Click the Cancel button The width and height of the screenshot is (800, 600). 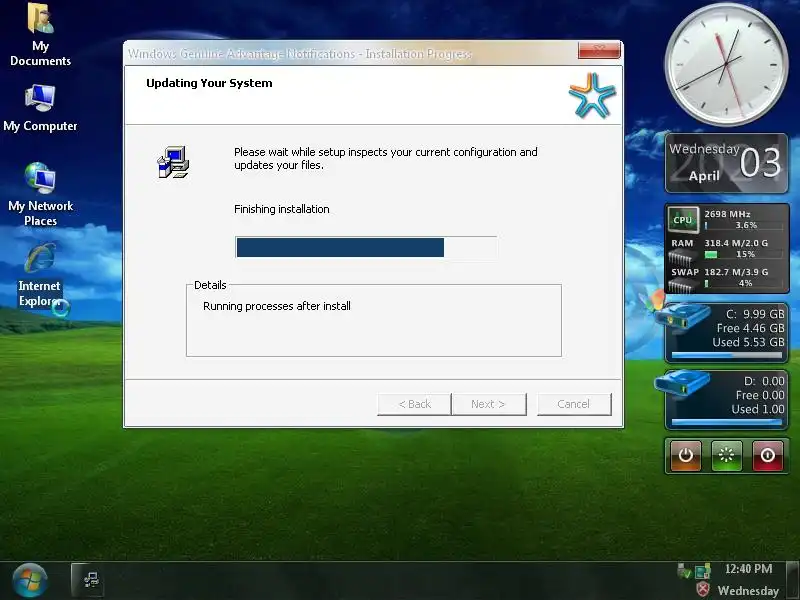pos(574,404)
